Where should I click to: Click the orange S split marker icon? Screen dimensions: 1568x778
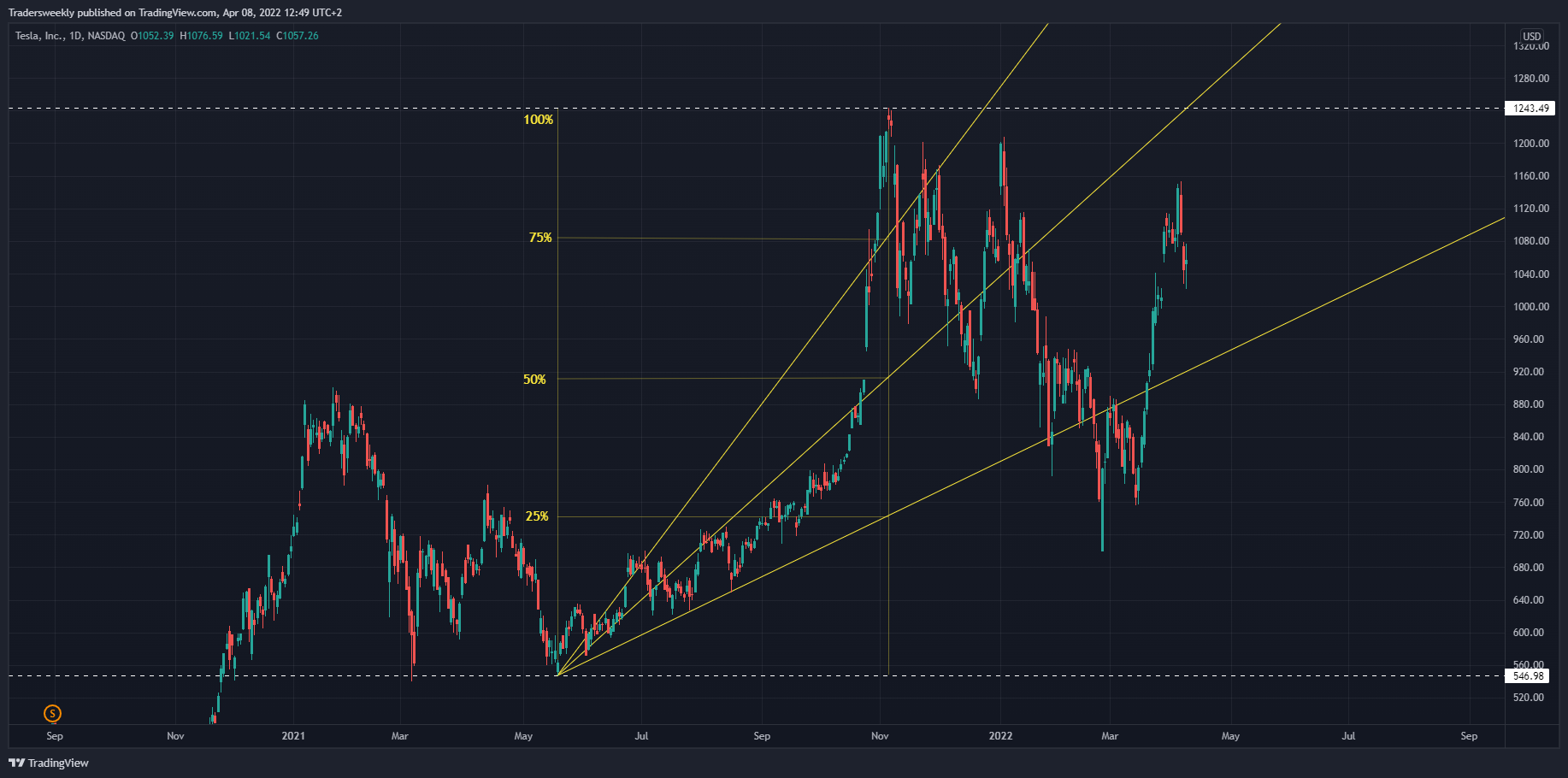[53, 713]
